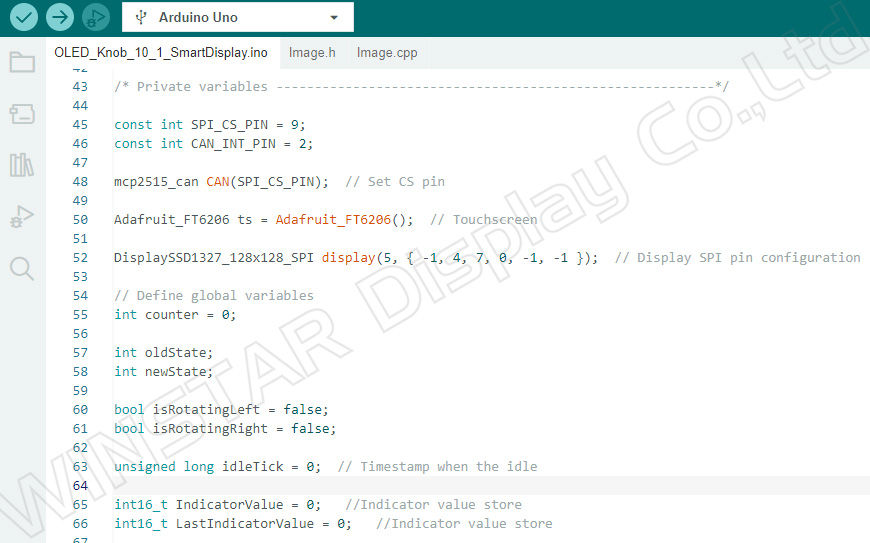Place cursor on empty highlighted line 64
This screenshot has width=870, height=543.
coord(492,486)
